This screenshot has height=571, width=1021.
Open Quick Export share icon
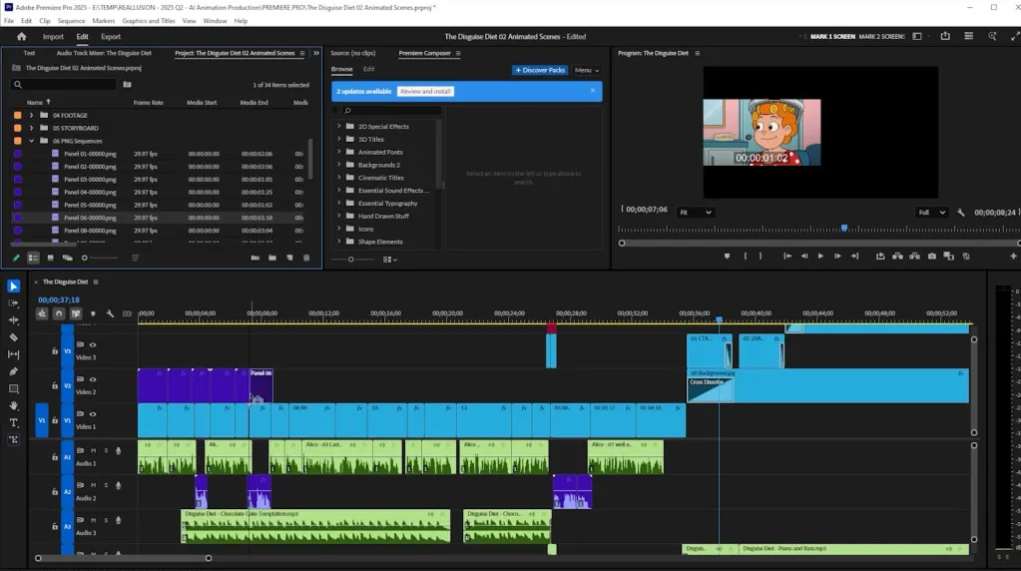(x=945, y=36)
